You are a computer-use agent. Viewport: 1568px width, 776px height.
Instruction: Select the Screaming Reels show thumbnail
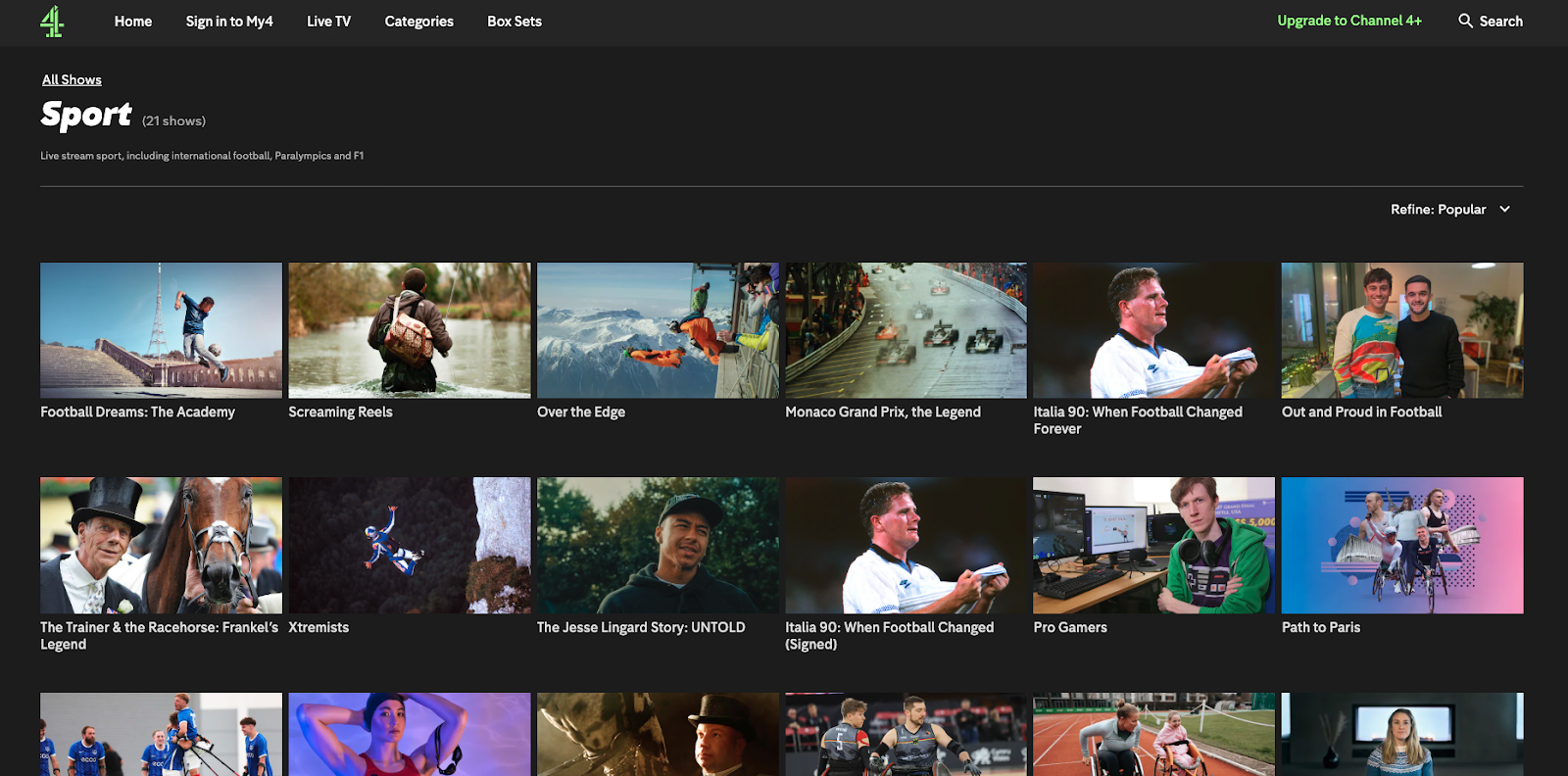click(410, 330)
